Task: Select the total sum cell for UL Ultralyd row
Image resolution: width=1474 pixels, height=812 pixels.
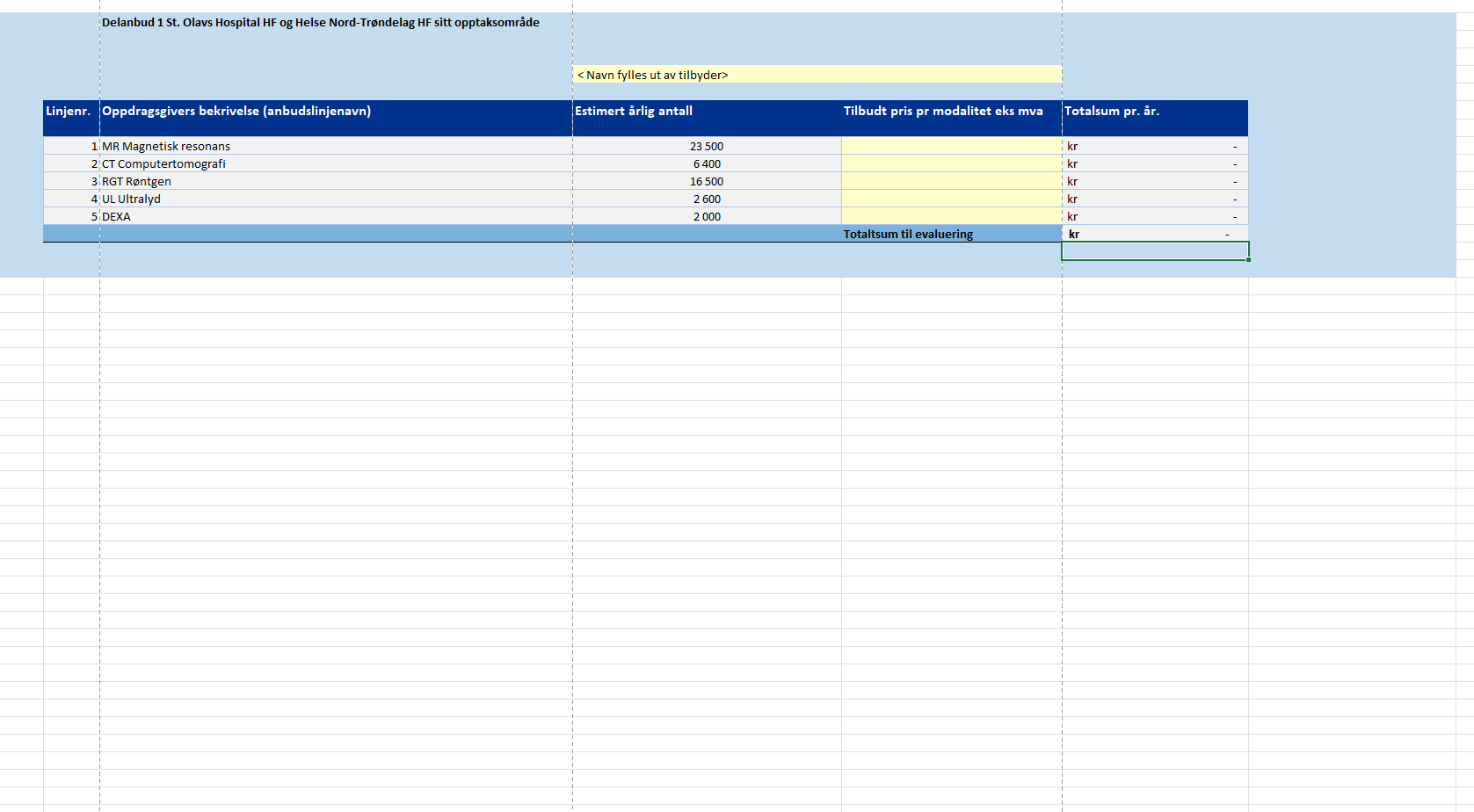Action: 1154,199
